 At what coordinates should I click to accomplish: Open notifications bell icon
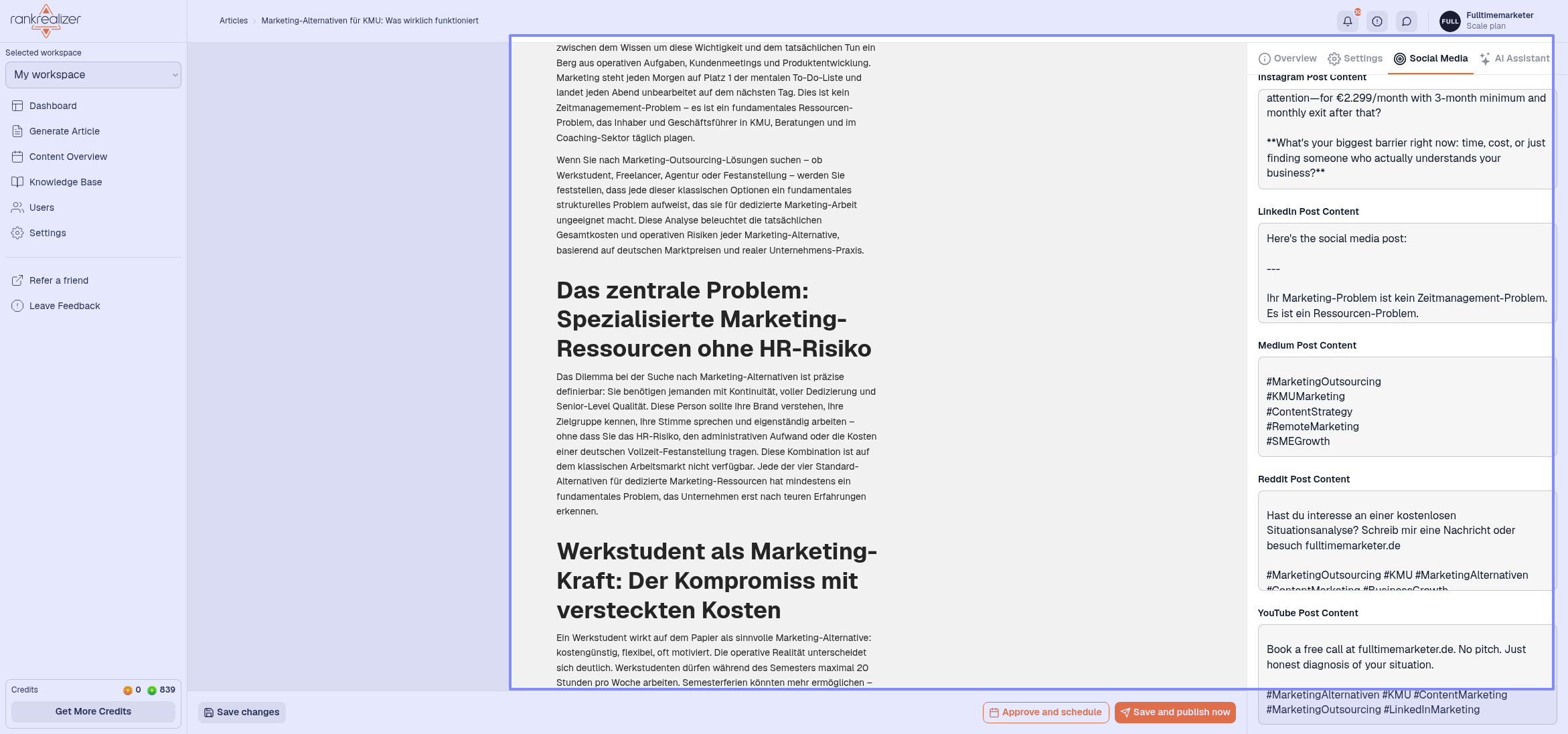(1348, 21)
